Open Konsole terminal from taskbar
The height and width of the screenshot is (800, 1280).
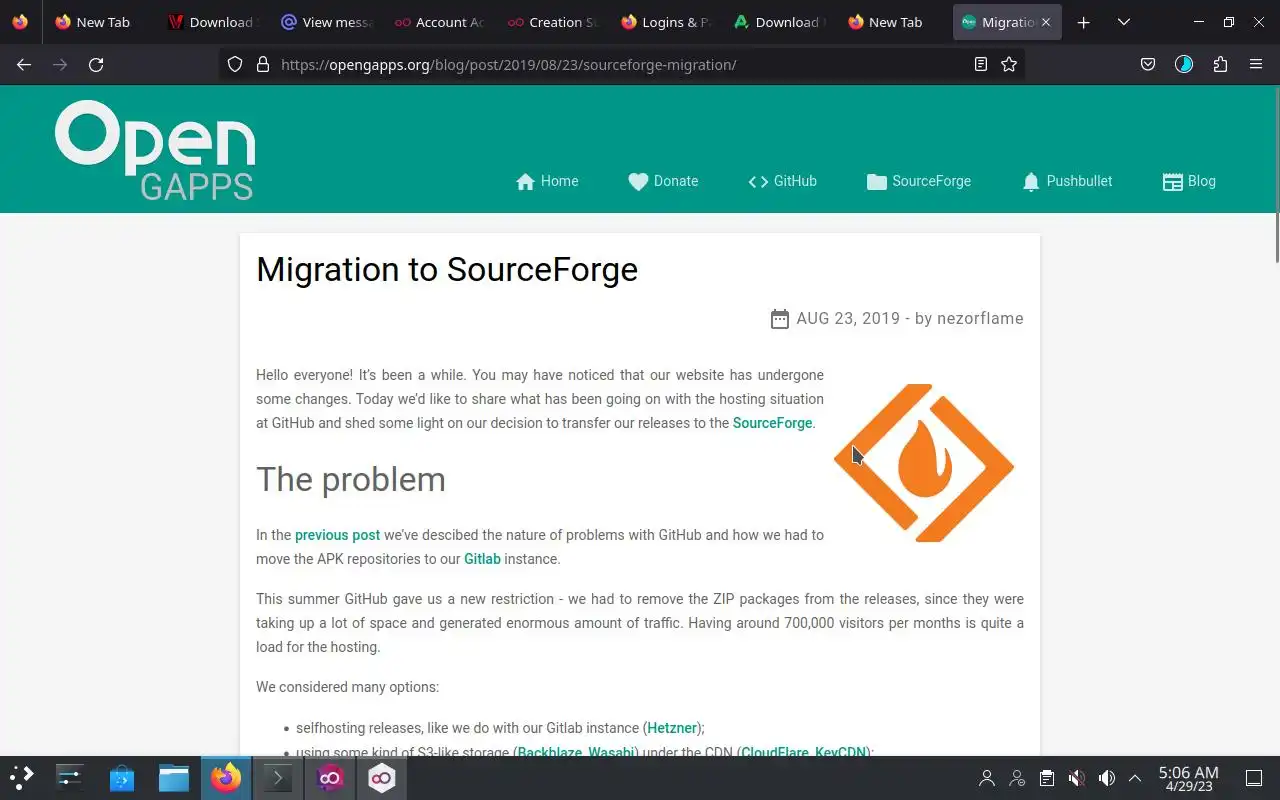[x=278, y=777]
